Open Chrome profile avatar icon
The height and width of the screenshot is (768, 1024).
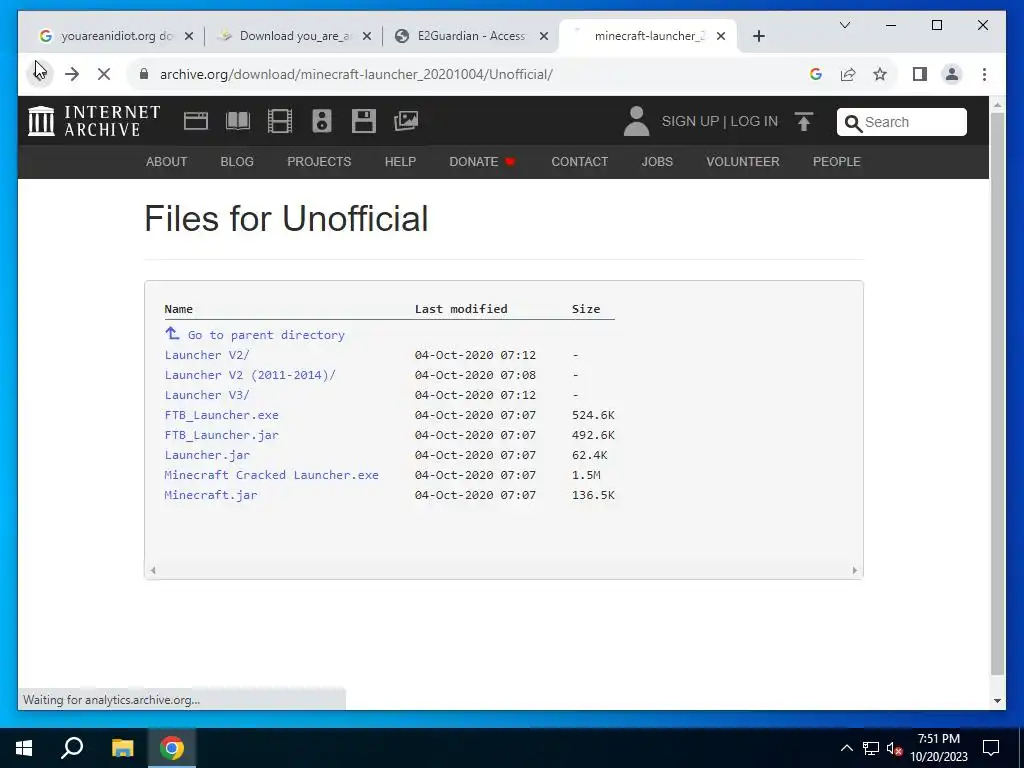pos(952,74)
